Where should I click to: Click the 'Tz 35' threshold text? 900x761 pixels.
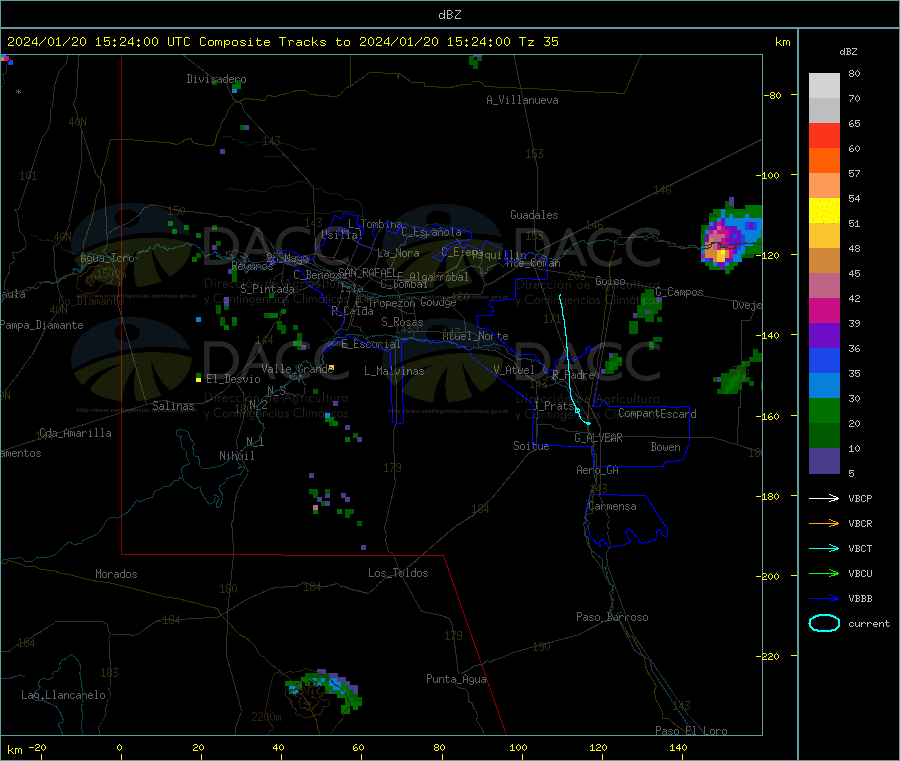(x=538, y=42)
